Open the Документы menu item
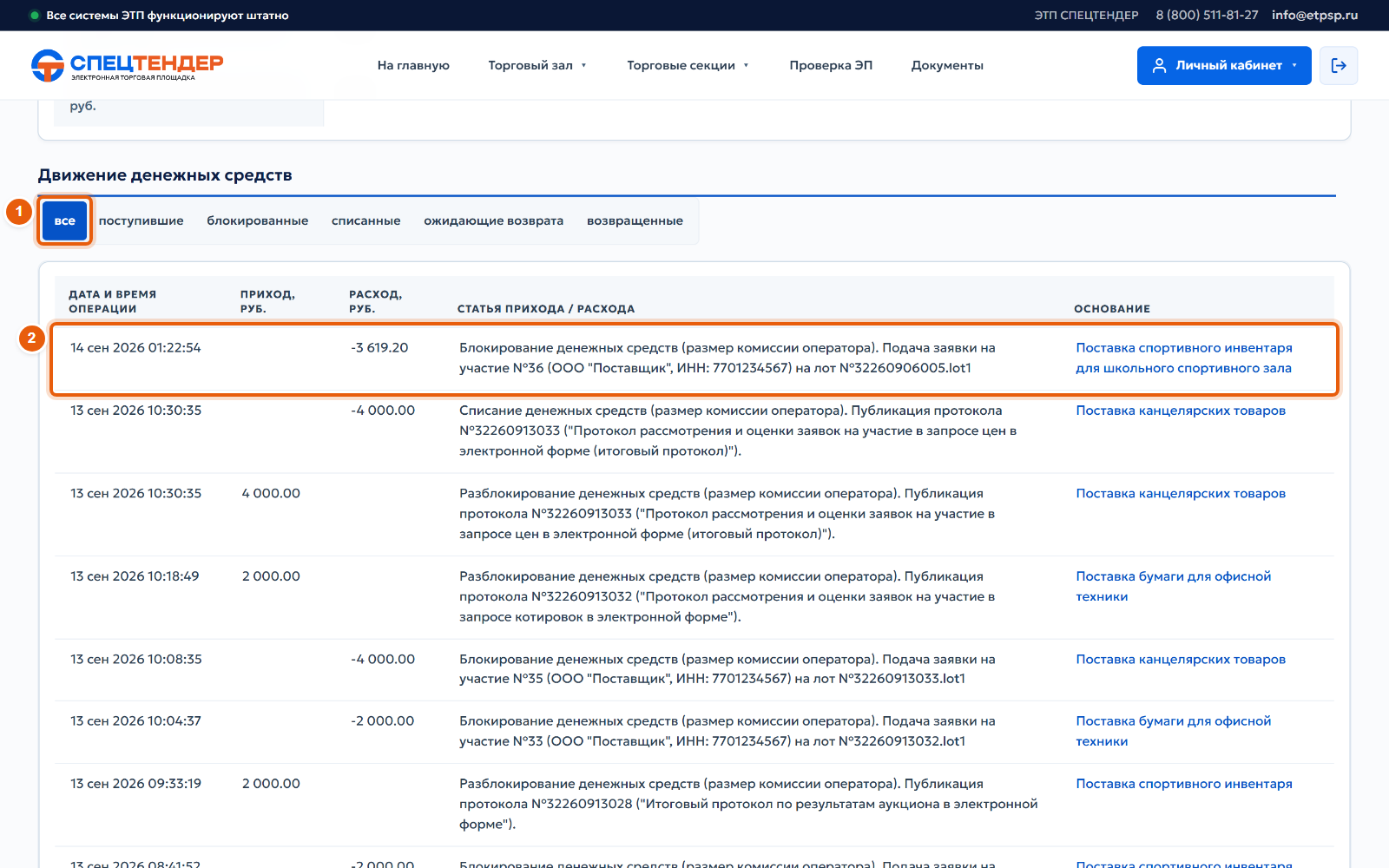1389x868 pixels. pyautogui.click(x=947, y=65)
